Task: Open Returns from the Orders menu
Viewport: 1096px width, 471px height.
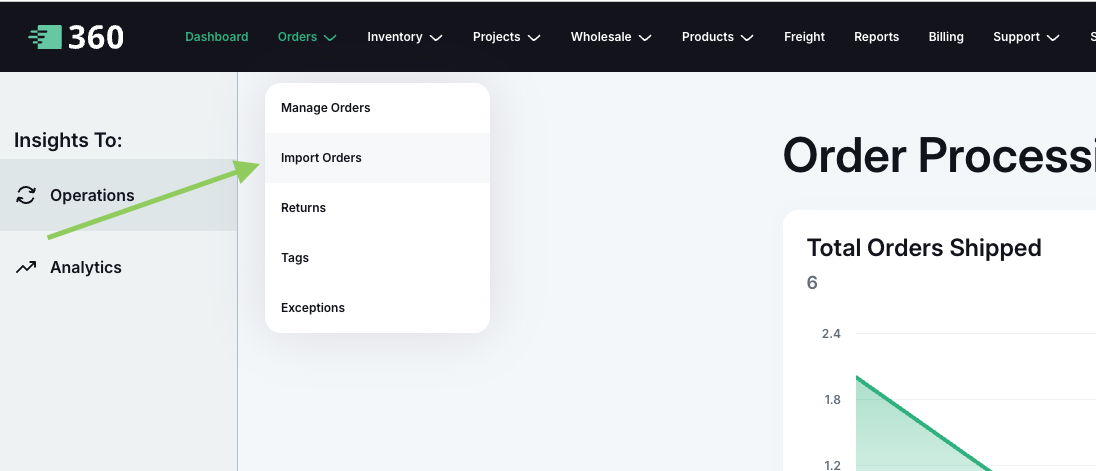Action: pyautogui.click(x=304, y=208)
